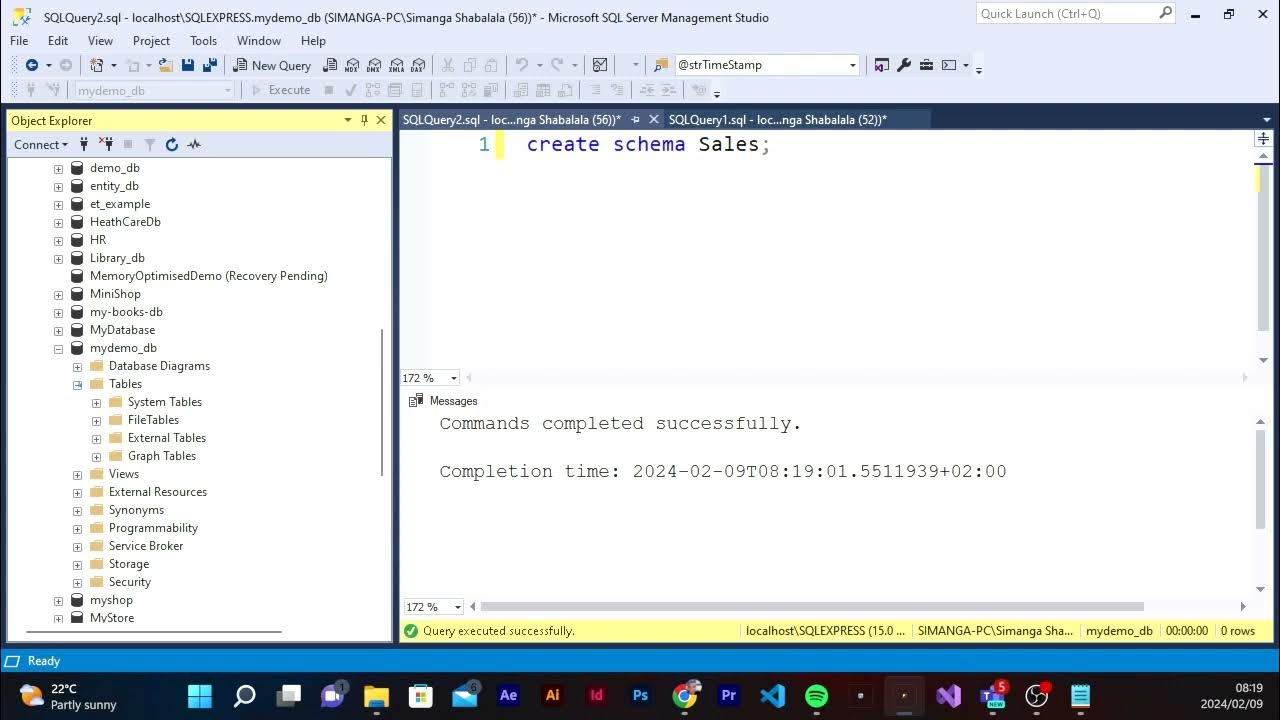Click the Find in Files icon
Viewport: 1280px width, 720px height.
coord(660,65)
